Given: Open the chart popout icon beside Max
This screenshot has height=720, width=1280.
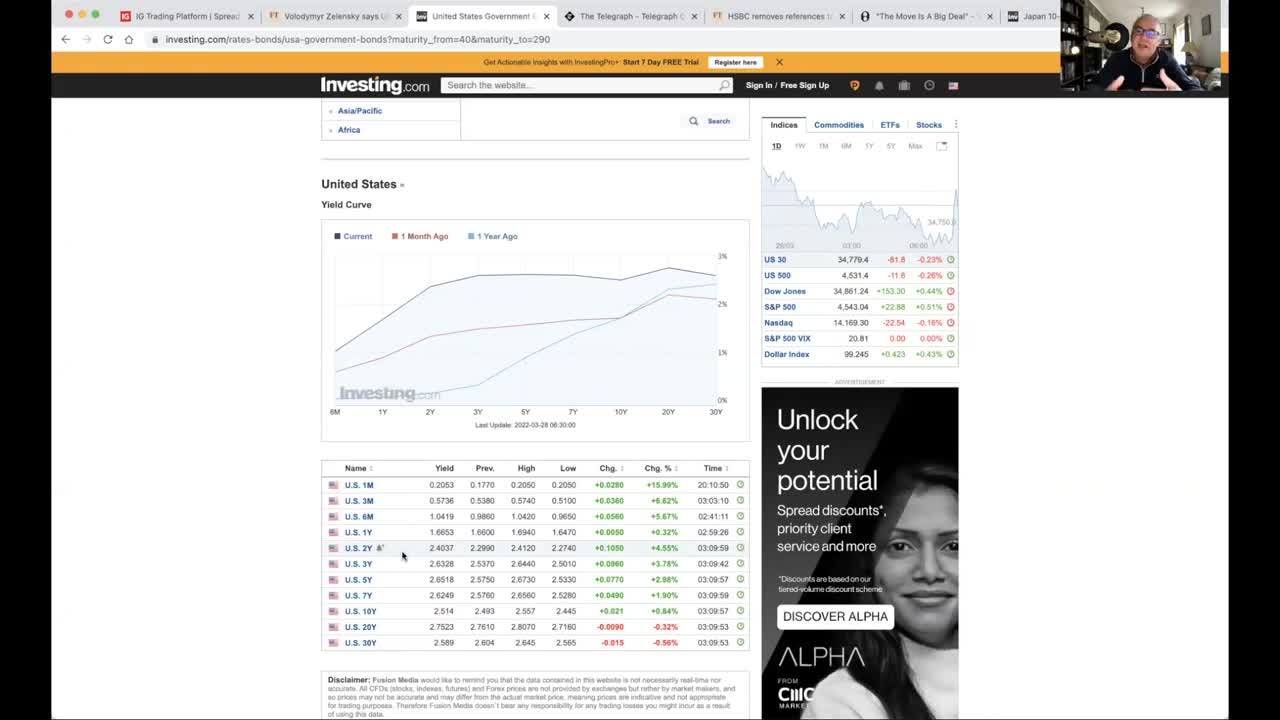Looking at the screenshot, I should [x=941, y=146].
